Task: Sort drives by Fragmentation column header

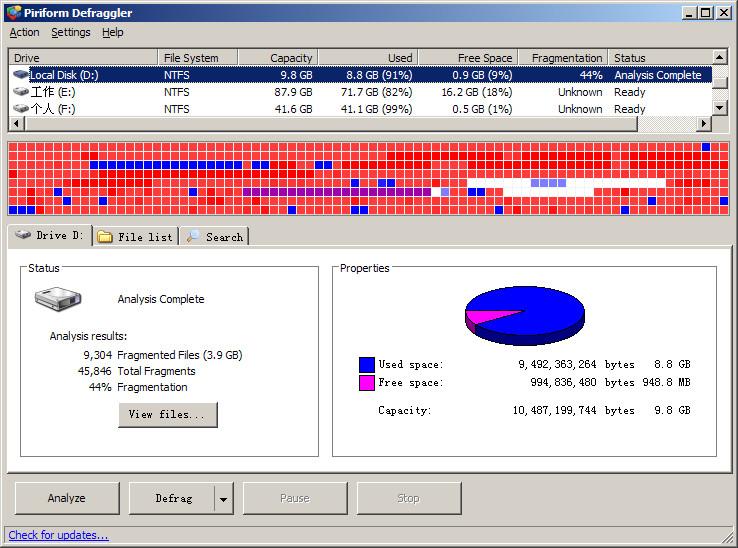Action: coord(566,58)
